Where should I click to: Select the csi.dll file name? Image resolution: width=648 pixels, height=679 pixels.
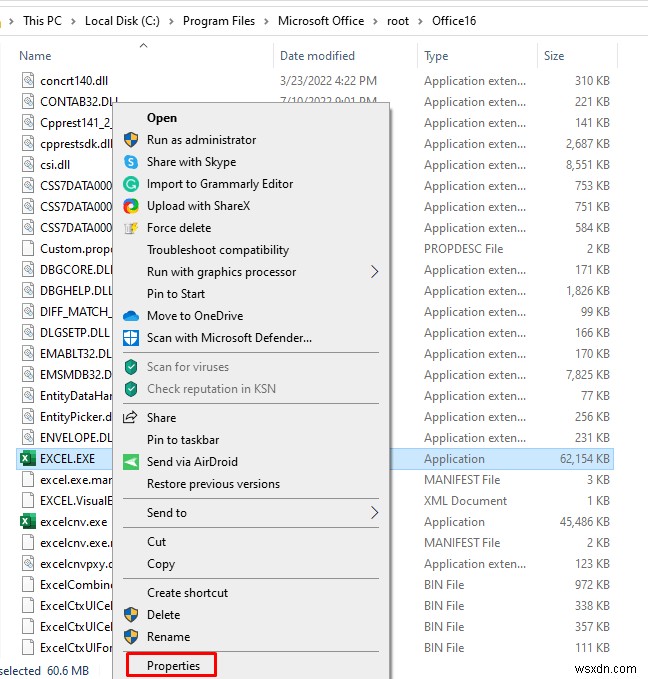55,165
